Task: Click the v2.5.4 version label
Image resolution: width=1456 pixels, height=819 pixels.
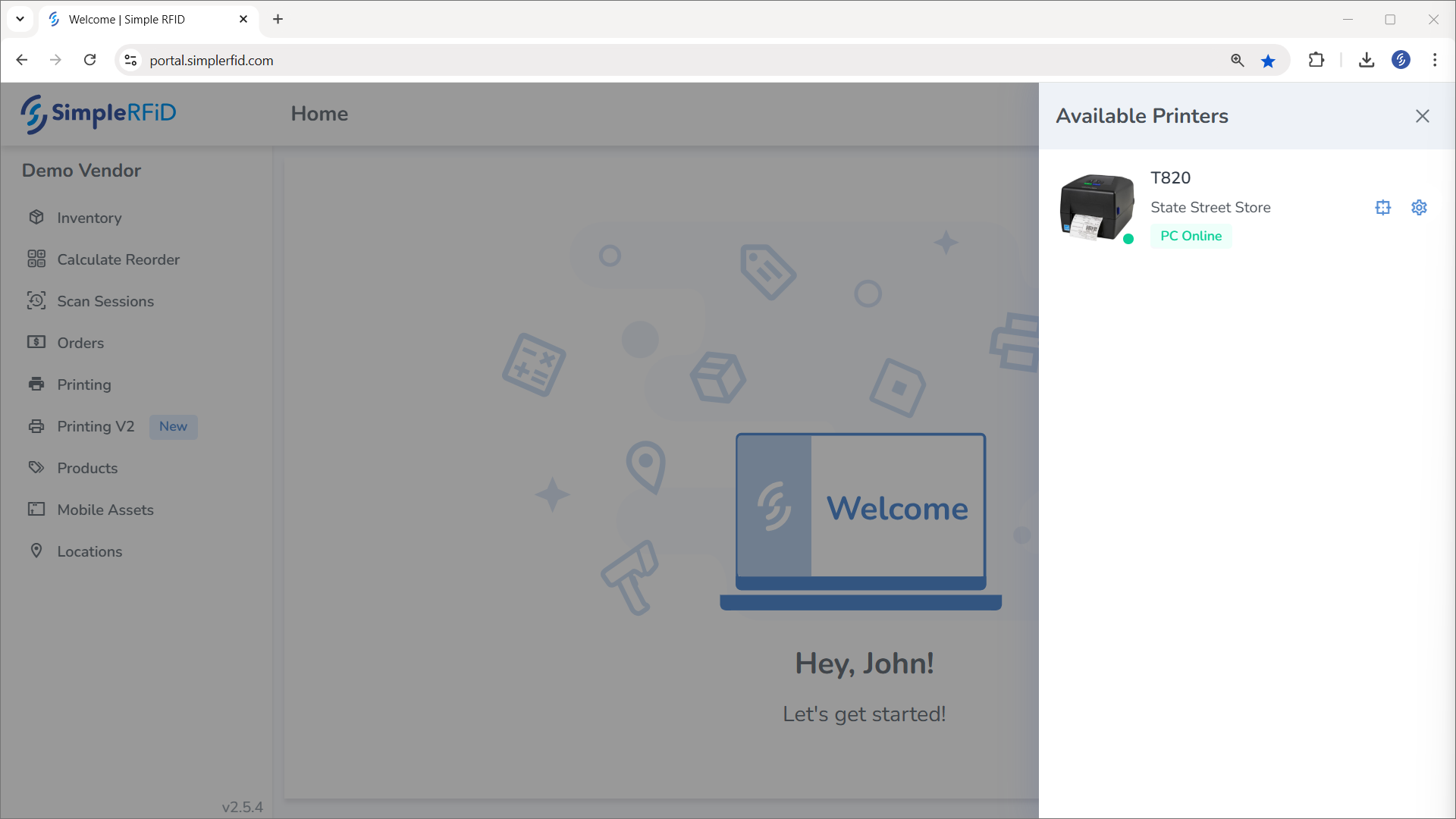Action: pos(242,807)
